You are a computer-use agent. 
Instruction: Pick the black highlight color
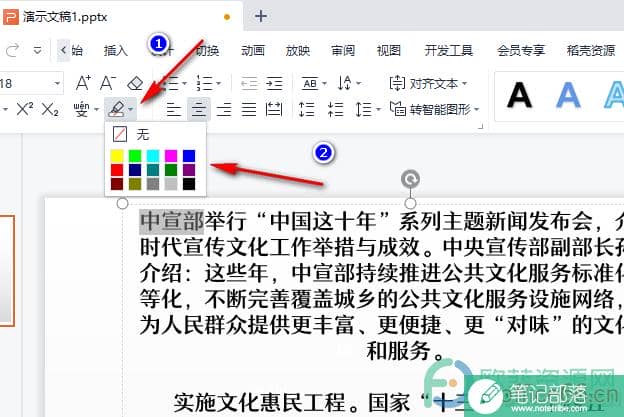[x=189, y=184]
